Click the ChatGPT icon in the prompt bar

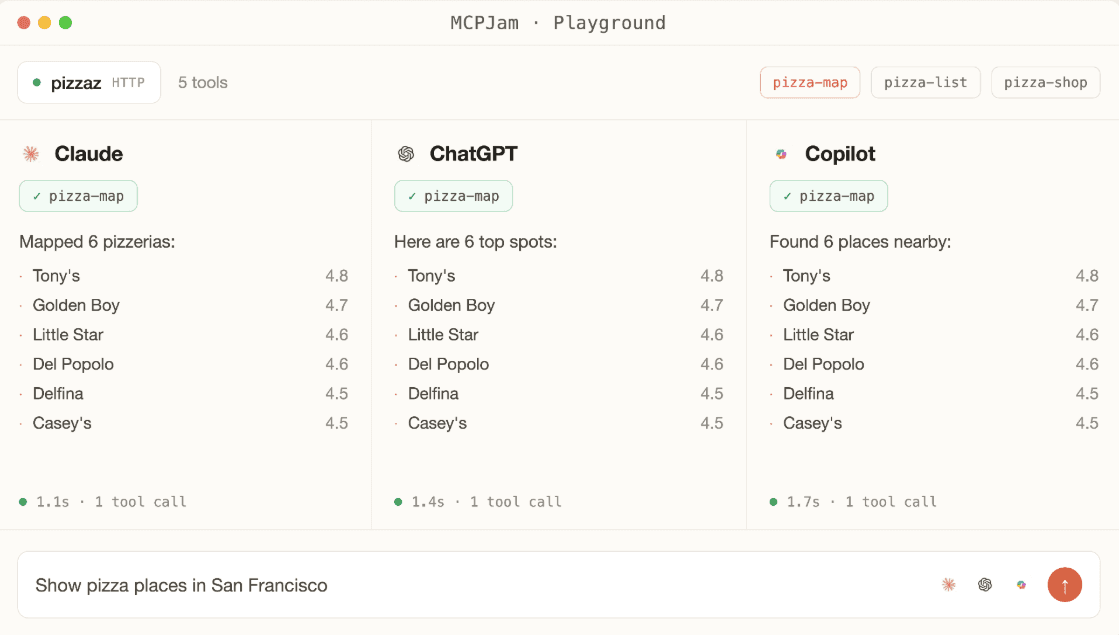click(985, 585)
